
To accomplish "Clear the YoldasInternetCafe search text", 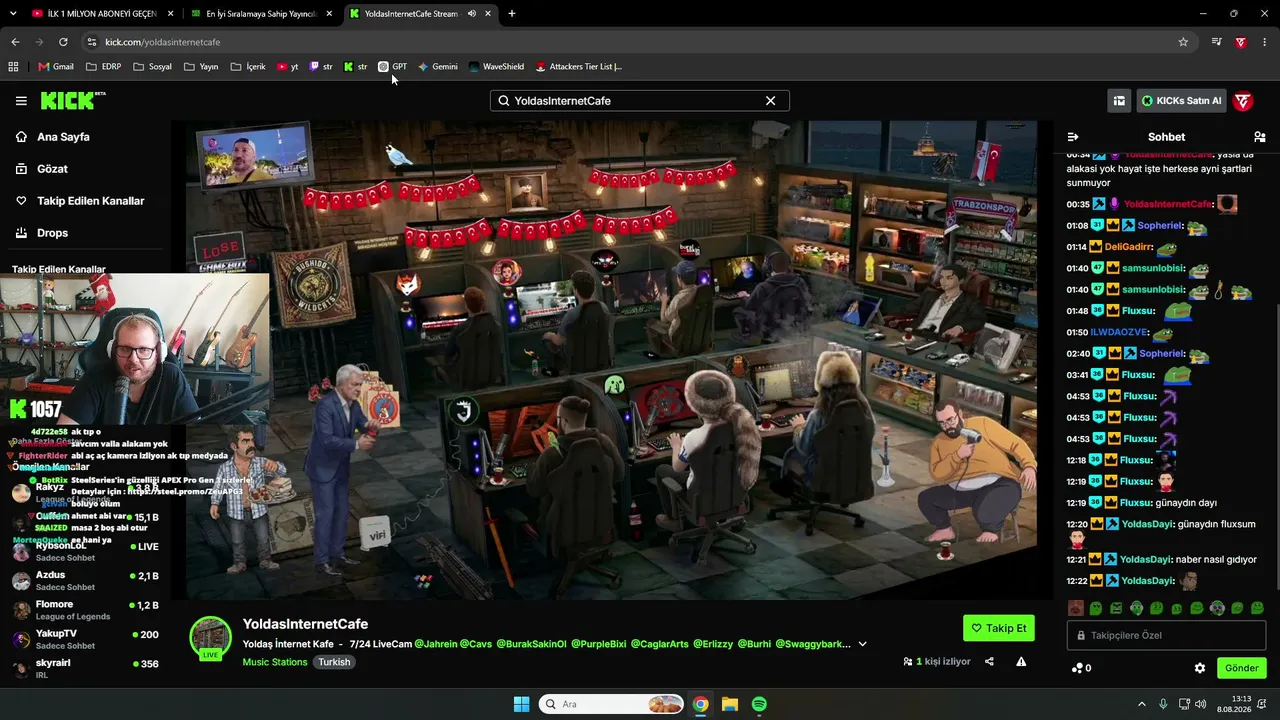I will coord(770,101).
